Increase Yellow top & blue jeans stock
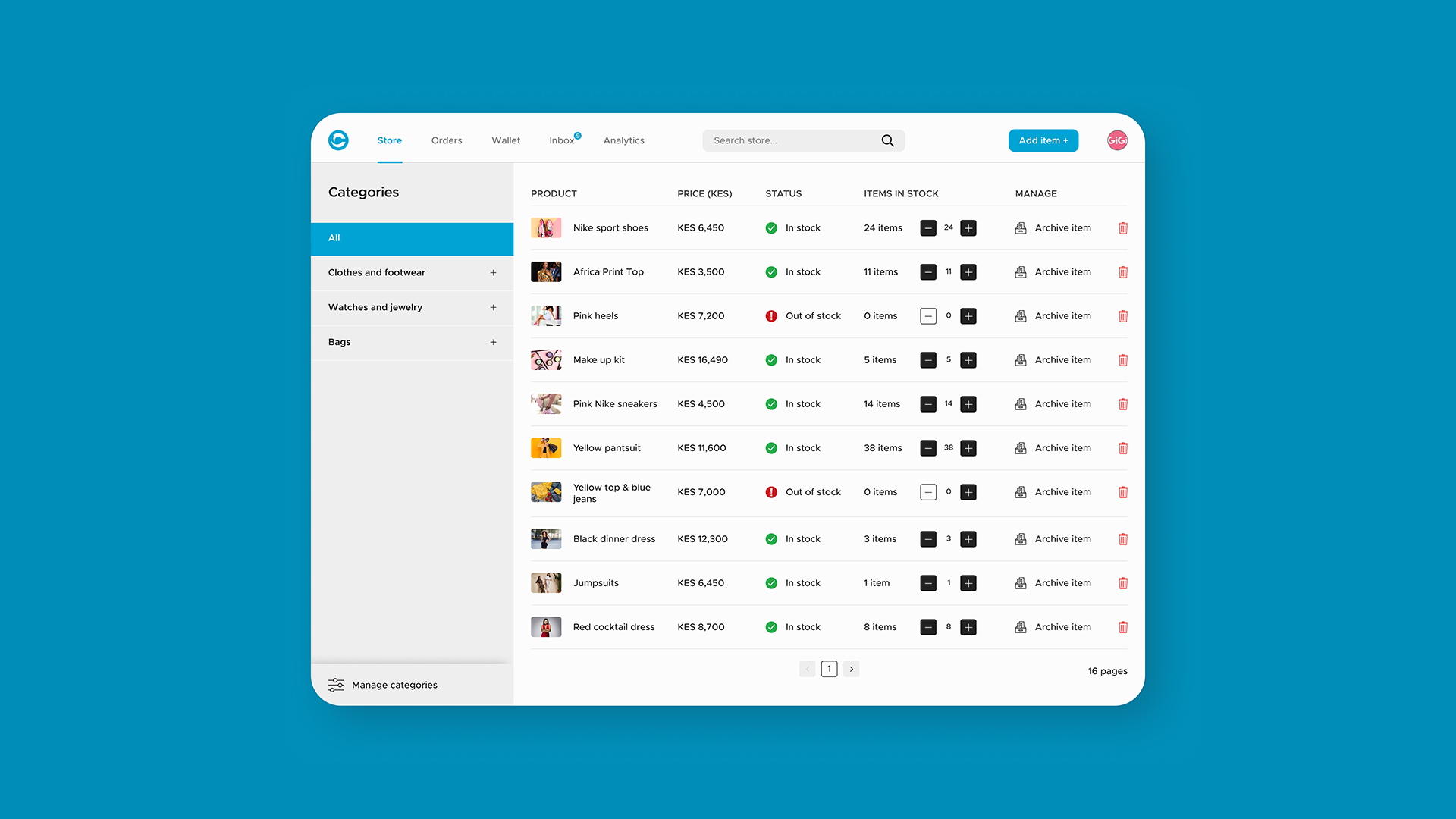The height and width of the screenshot is (819, 1456). [968, 492]
